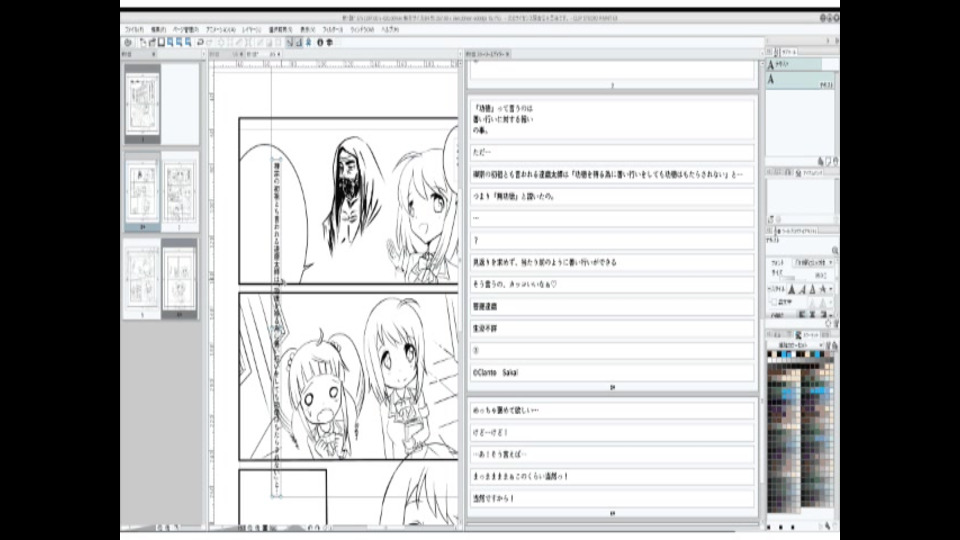Open the アニメーション (Animation) menu
Viewport: 960px width, 540px height.
tap(220, 29)
